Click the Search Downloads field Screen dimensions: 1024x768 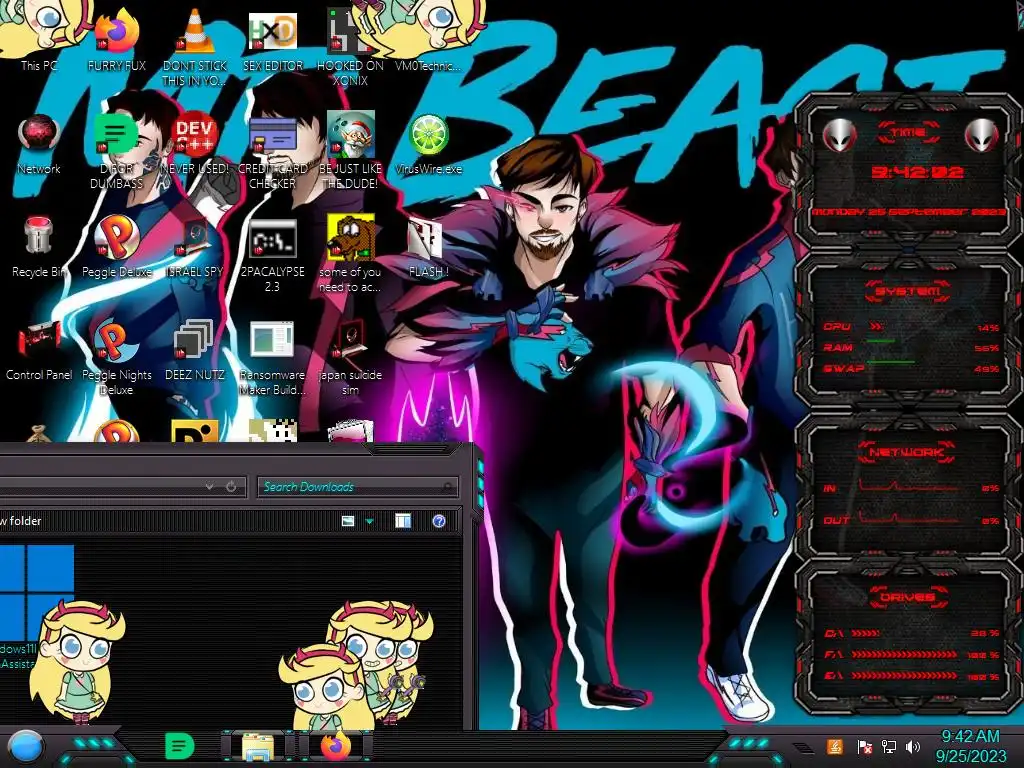[x=357, y=487]
